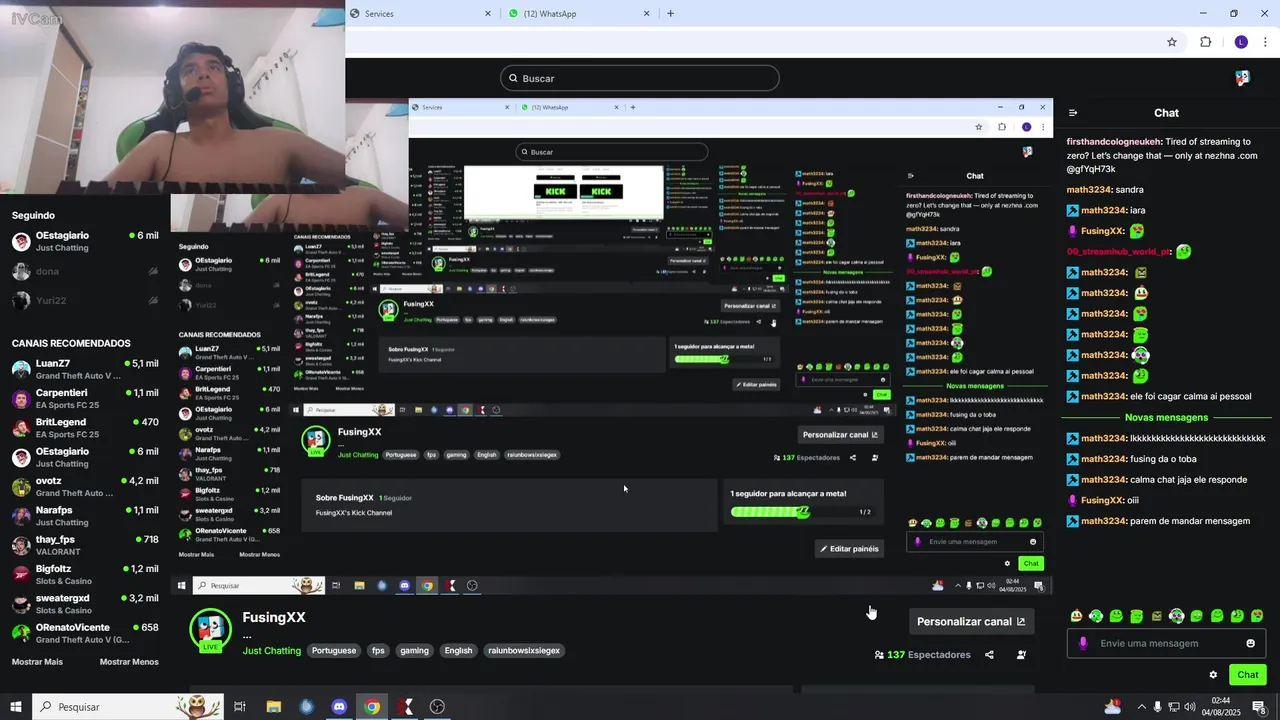Open OEstagiario under Seguindo
This screenshot has width=1280, height=720.
click(x=85, y=241)
